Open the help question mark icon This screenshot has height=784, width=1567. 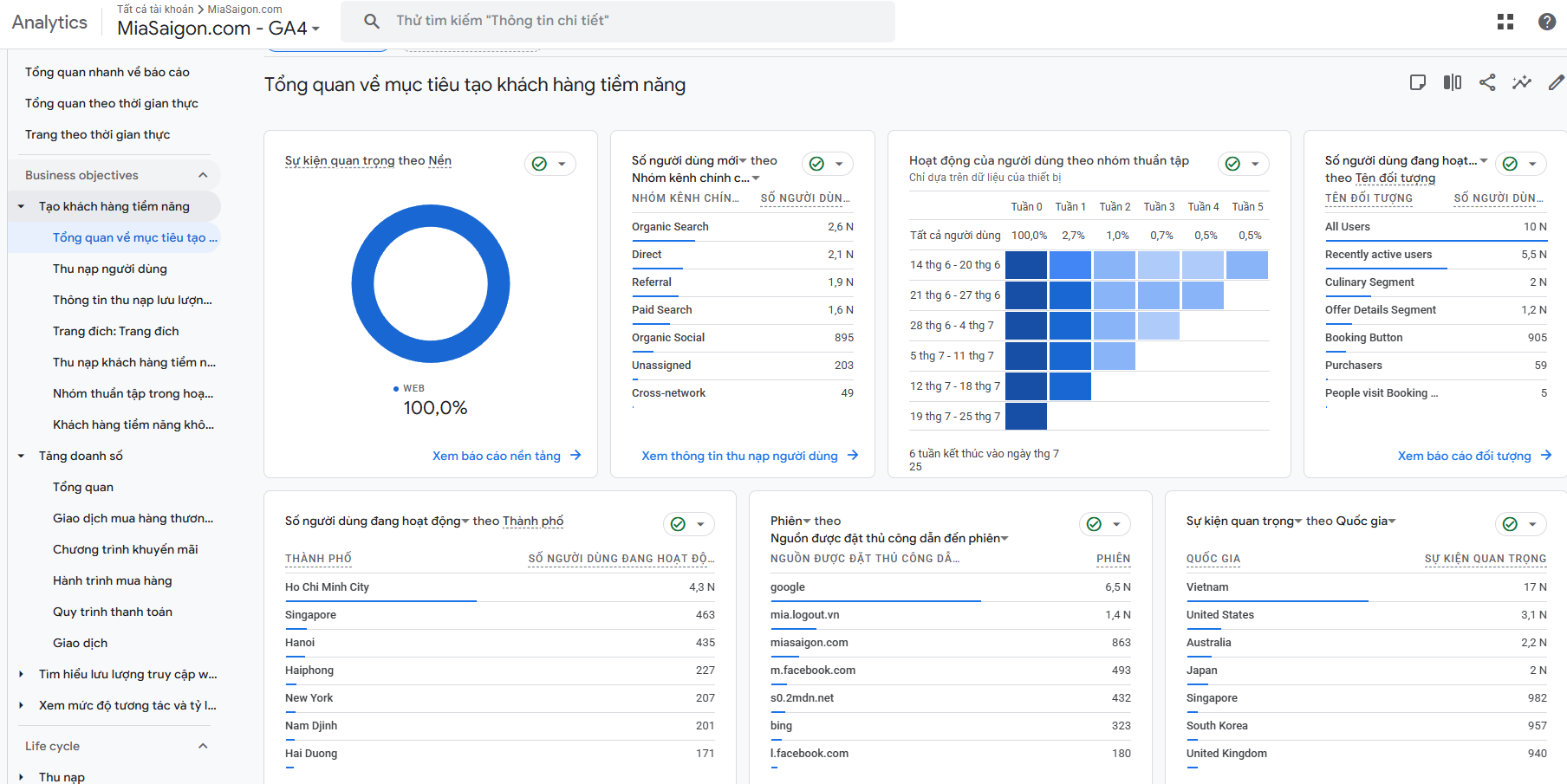(x=1547, y=22)
